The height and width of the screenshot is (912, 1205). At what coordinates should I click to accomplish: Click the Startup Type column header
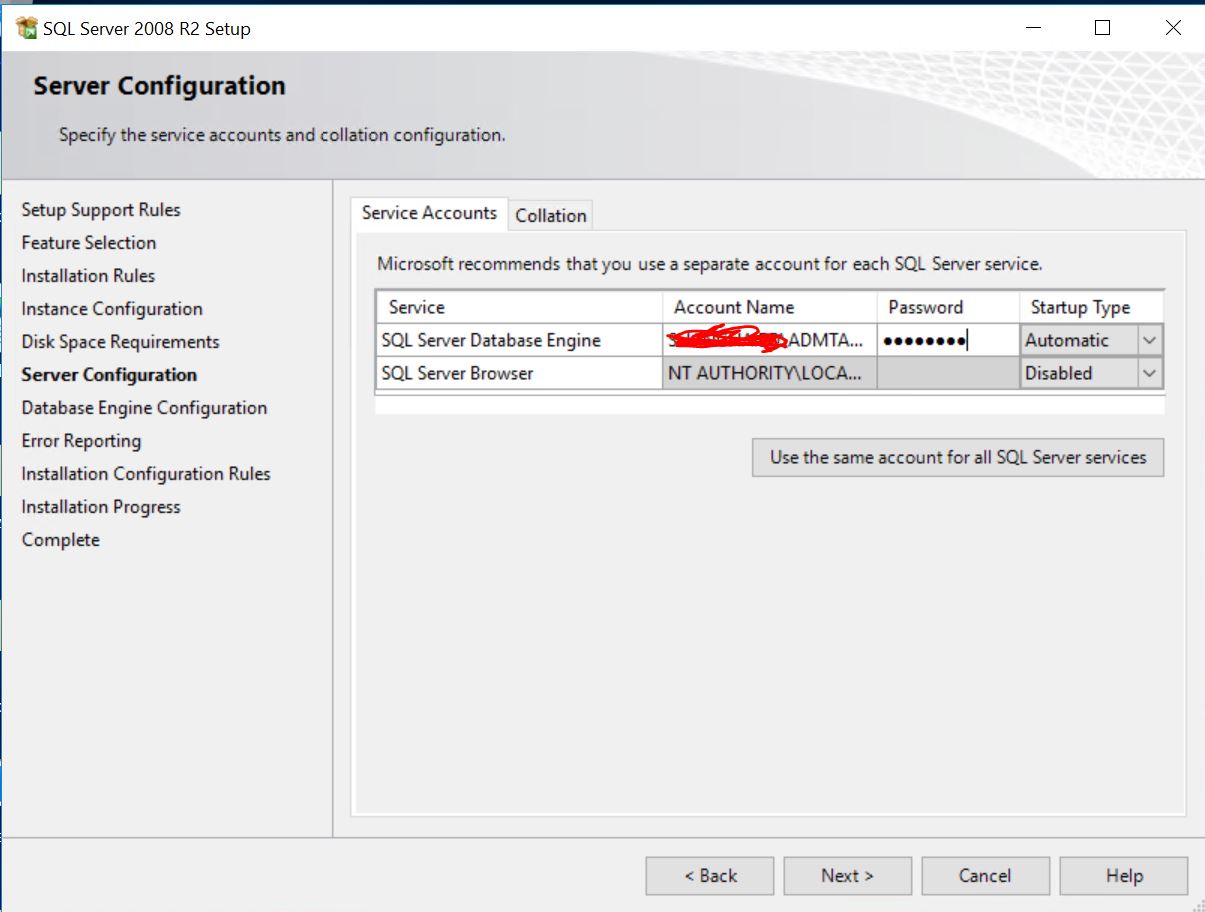(x=1091, y=307)
